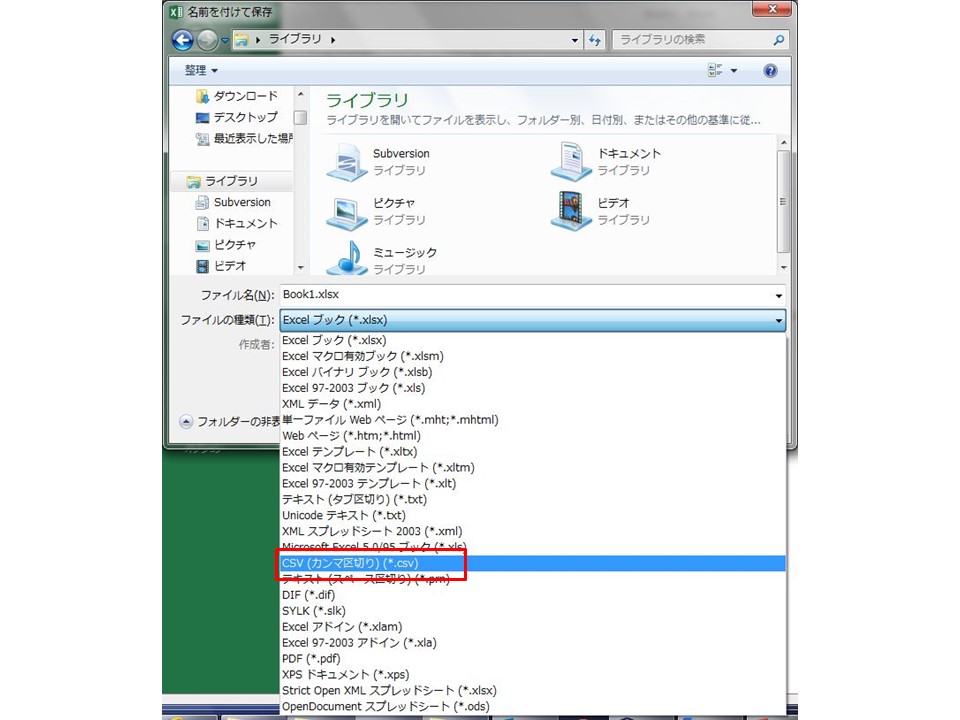Open the ビデオ library in main pane

point(571,211)
